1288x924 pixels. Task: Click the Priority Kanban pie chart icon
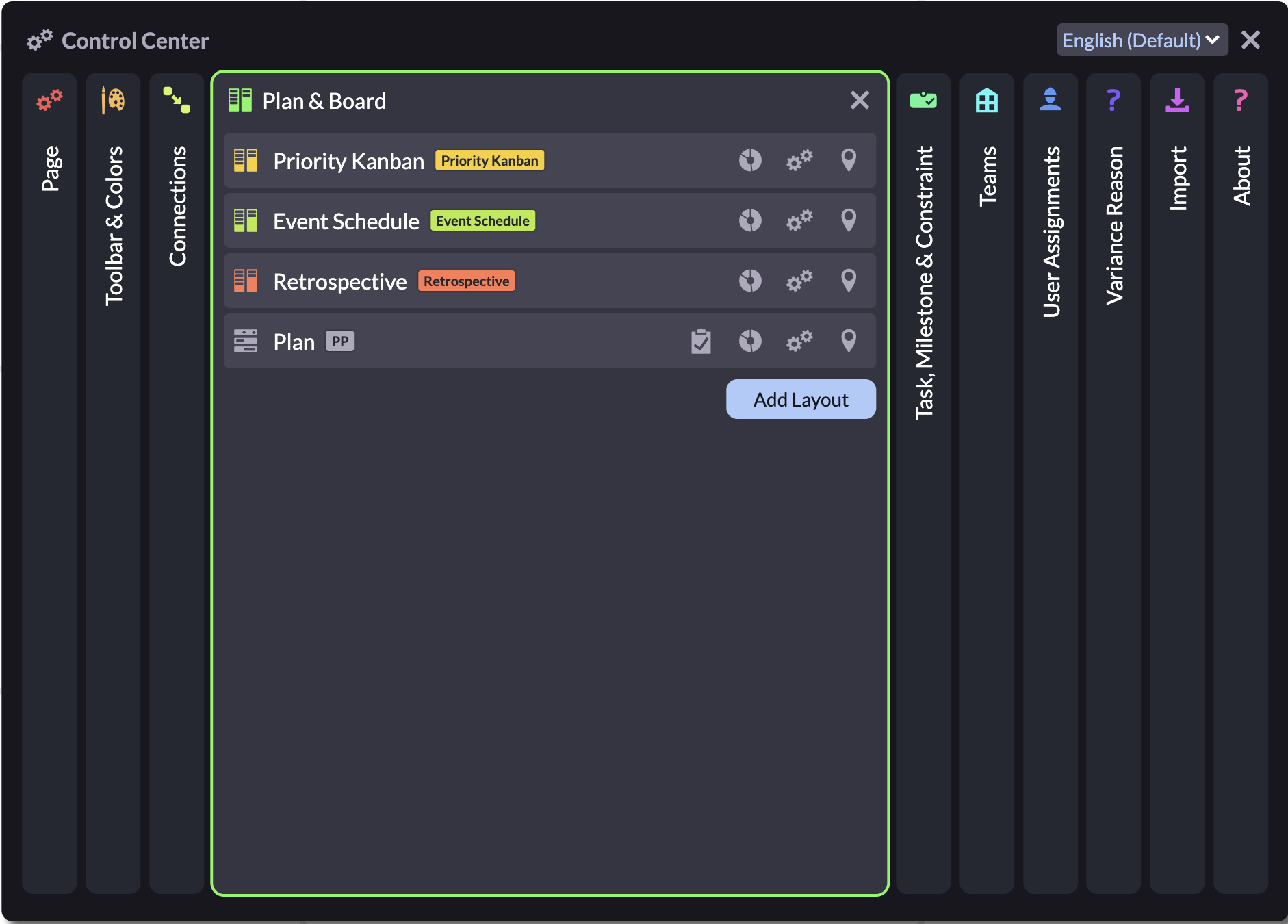pyautogui.click(x=750, y=161)
